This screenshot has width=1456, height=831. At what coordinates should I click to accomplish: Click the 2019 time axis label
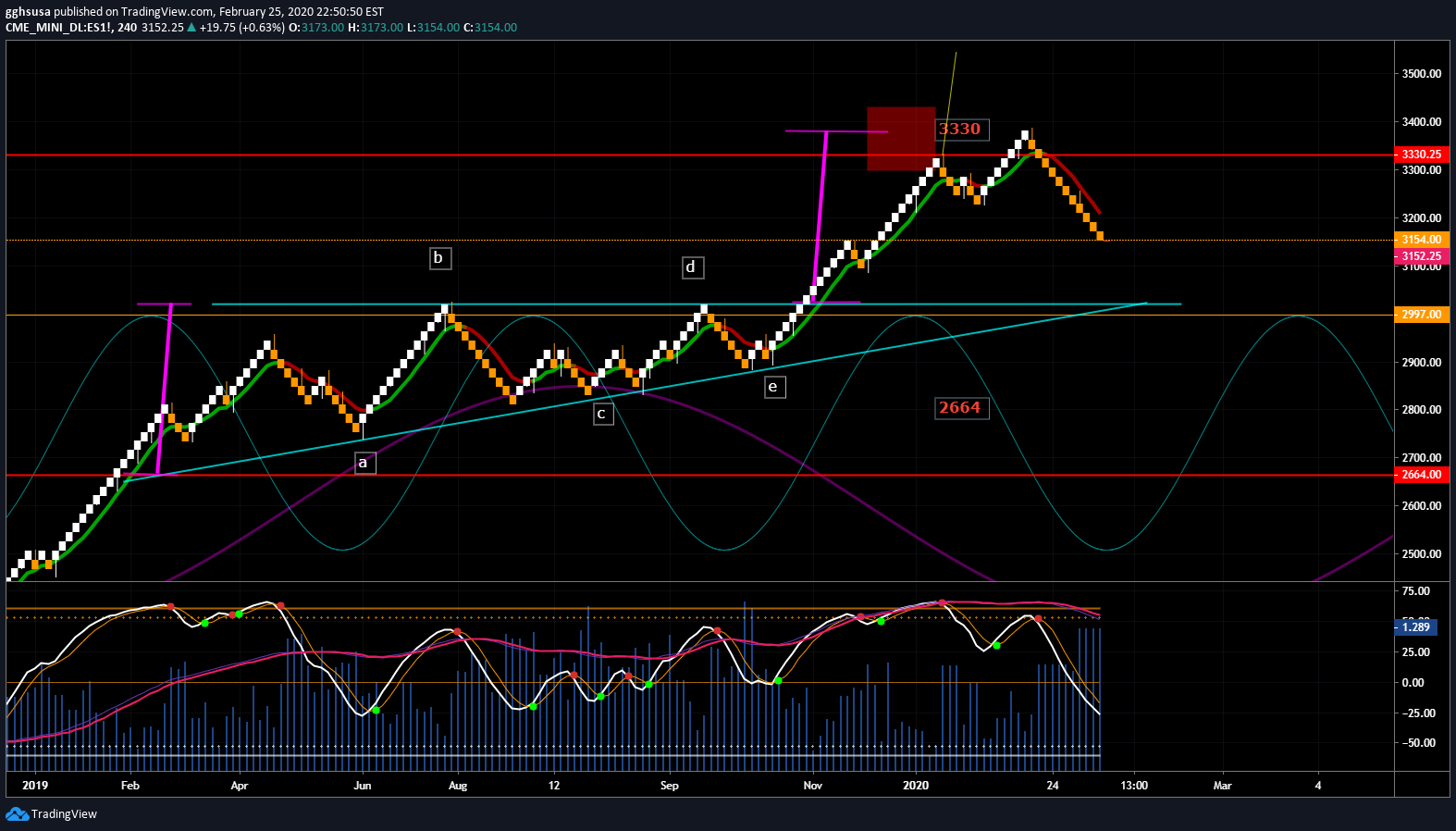pos(35,786)
